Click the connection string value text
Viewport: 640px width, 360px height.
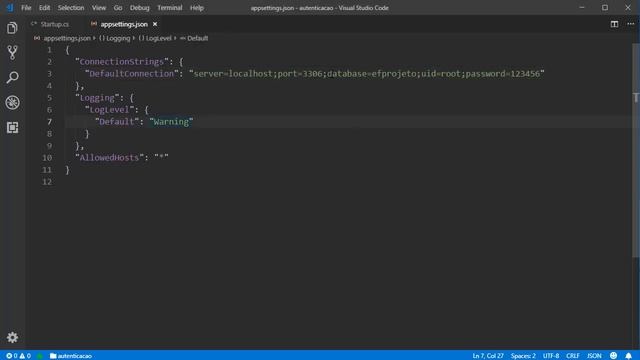(367, 73)
